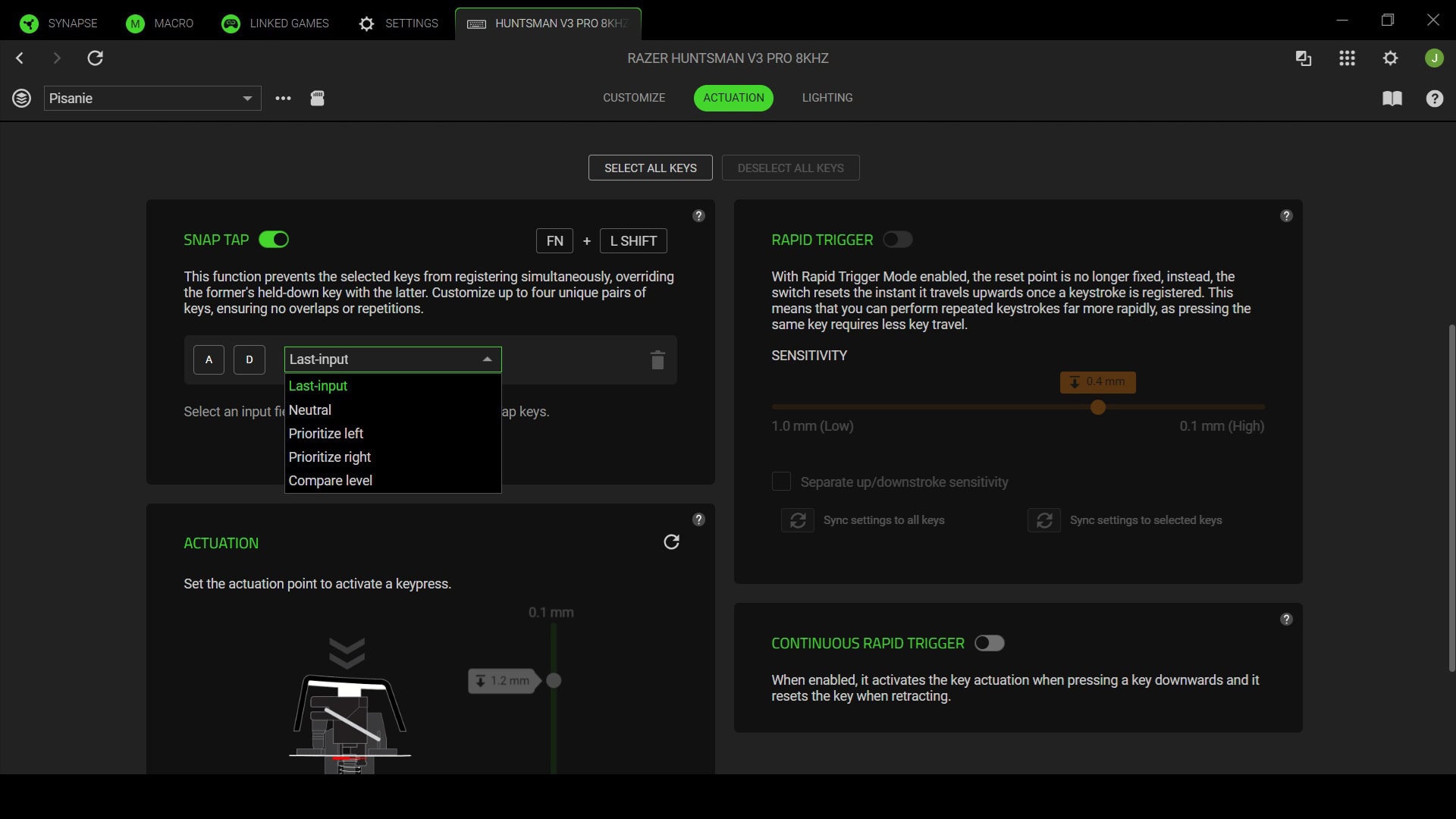1456x819 pixels.
Task: Check Separate up/downstroke sensitivity
Action: tap(781, 481)
